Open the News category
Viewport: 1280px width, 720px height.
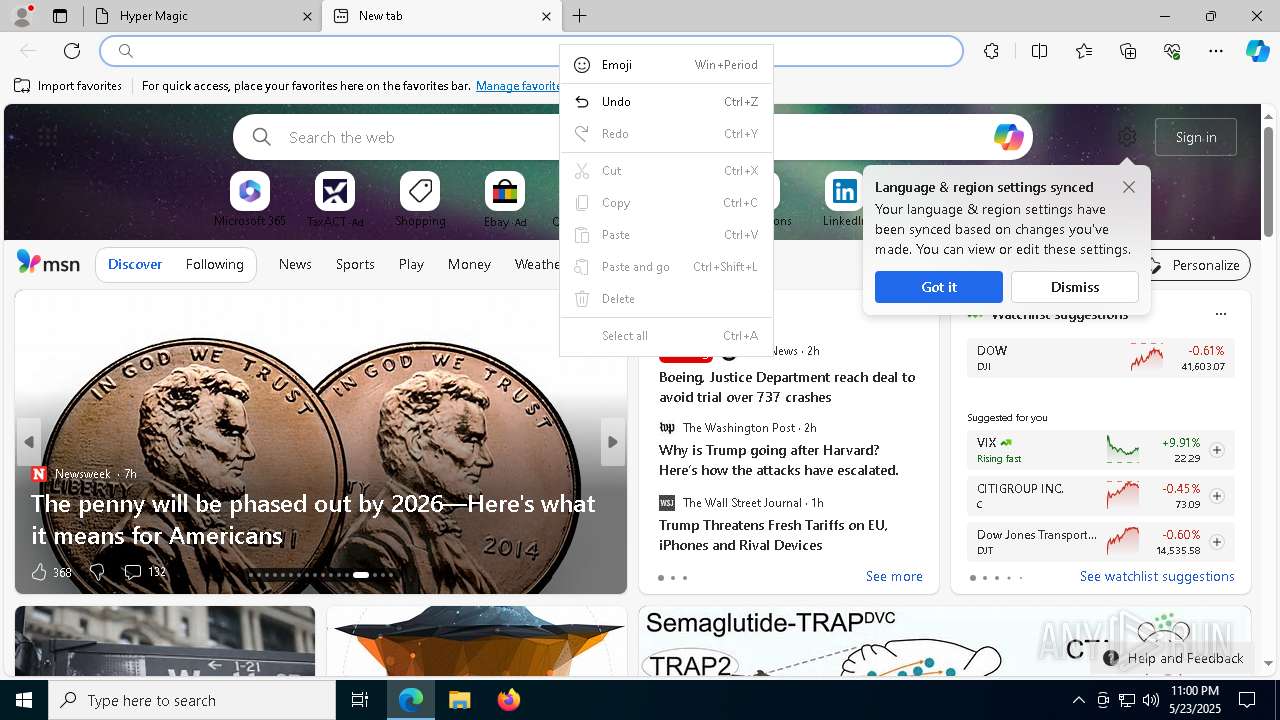point(295,264)
